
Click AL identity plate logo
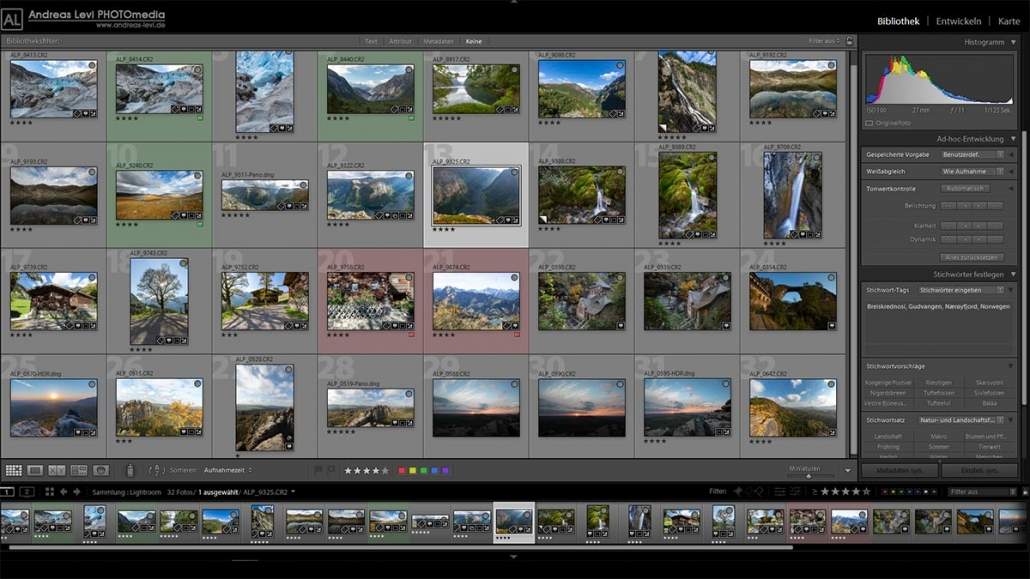coord(12,19)
